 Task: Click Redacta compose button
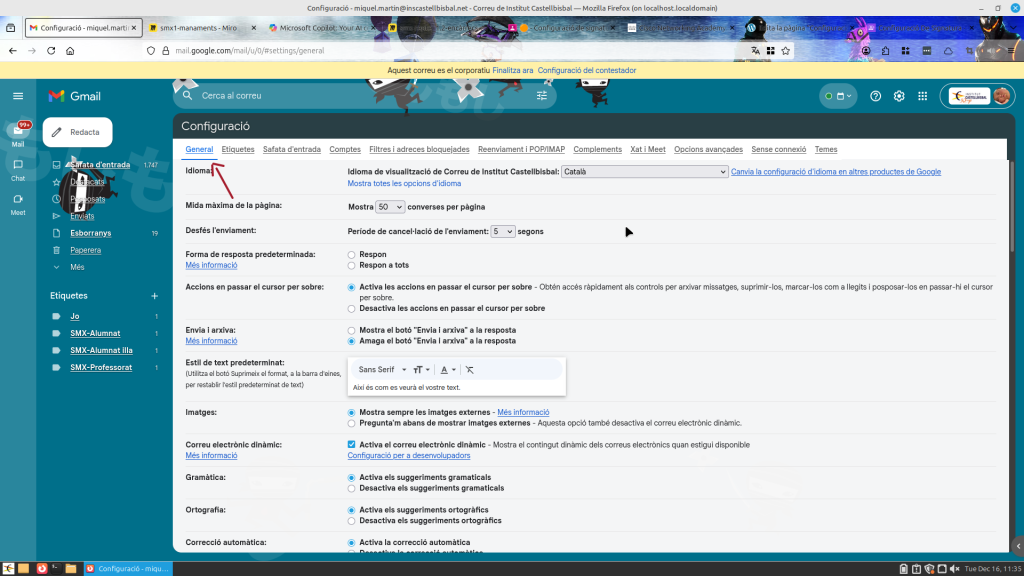77,132
